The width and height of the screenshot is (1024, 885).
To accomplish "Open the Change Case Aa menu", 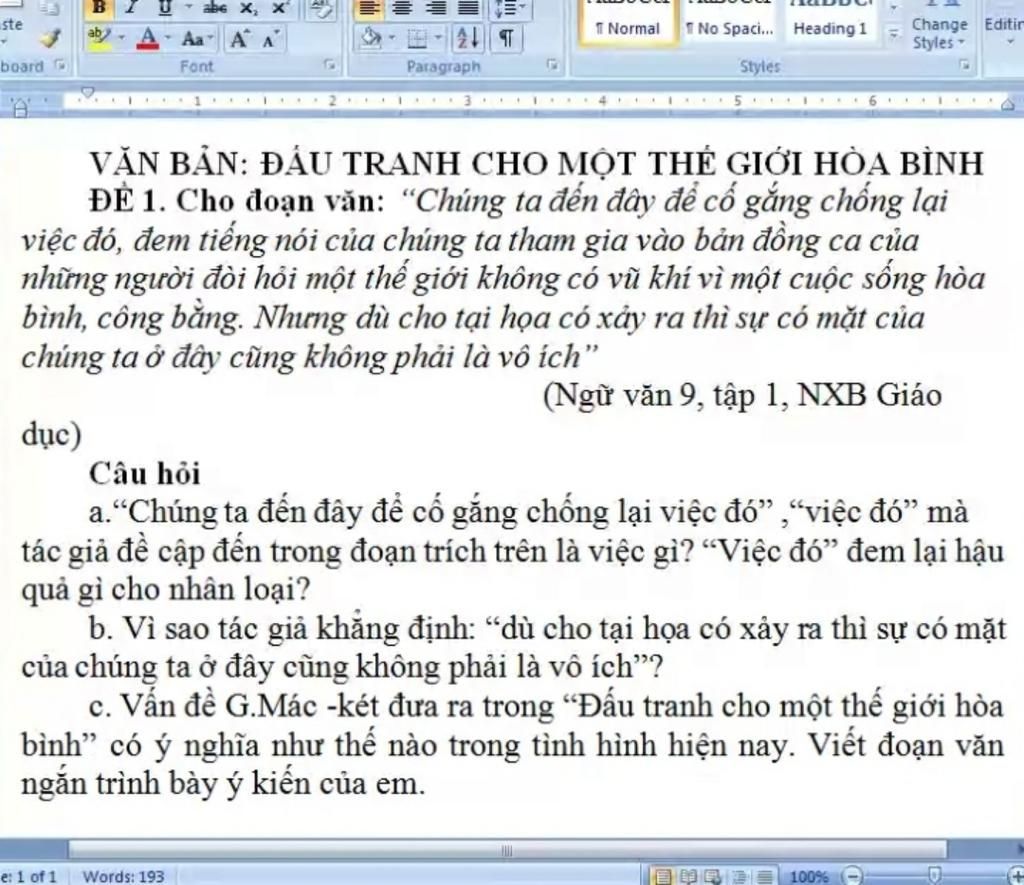I will click(x=197, y=39).
